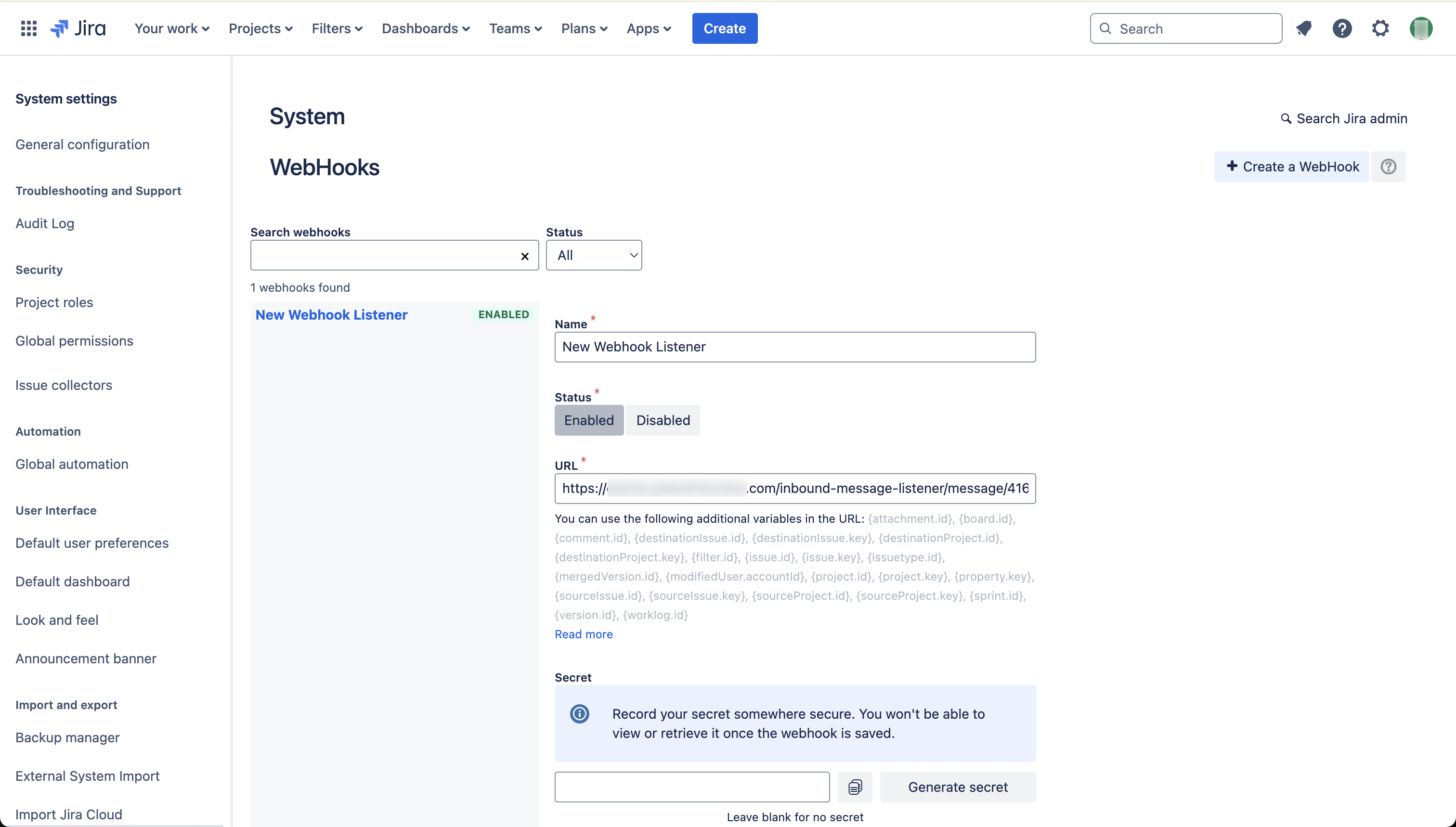Click the webhook URL field
The image size is (1456, 827).
(795, 489)
